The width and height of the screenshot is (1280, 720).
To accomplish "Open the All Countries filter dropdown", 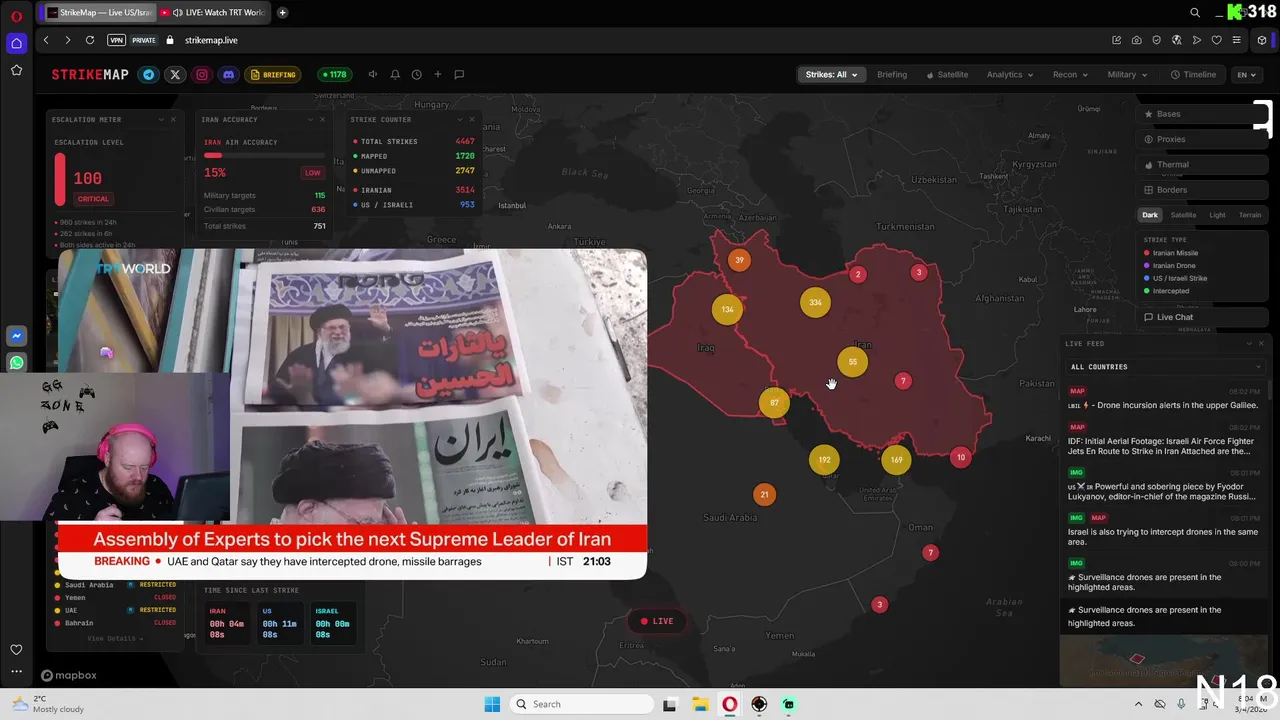I will (x=1165, y=367).
